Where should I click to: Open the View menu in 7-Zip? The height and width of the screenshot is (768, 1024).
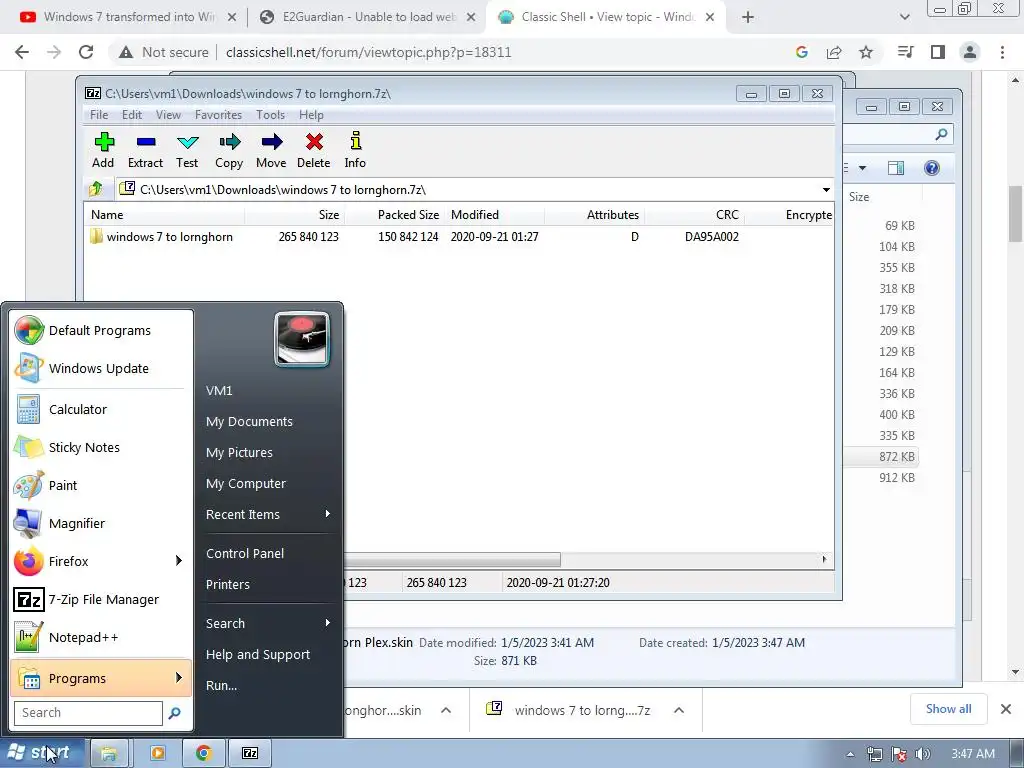pos(168,115)
